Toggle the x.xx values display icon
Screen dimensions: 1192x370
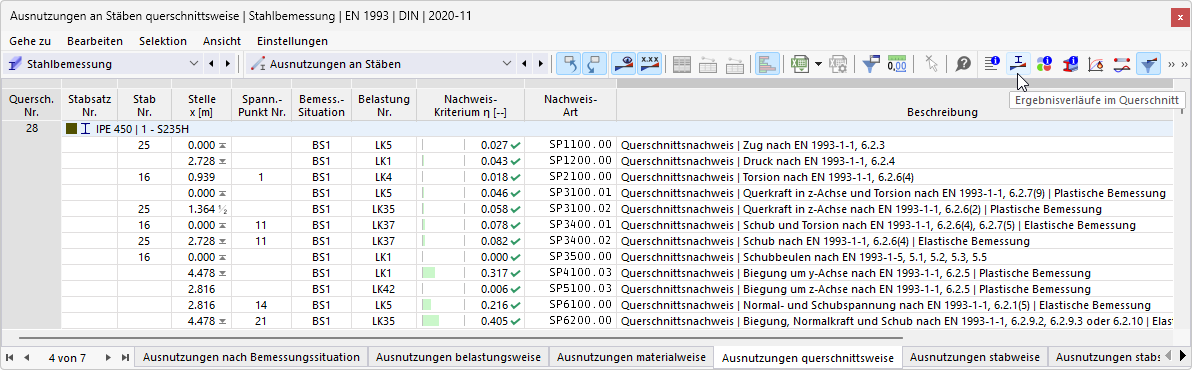[650, 64]
